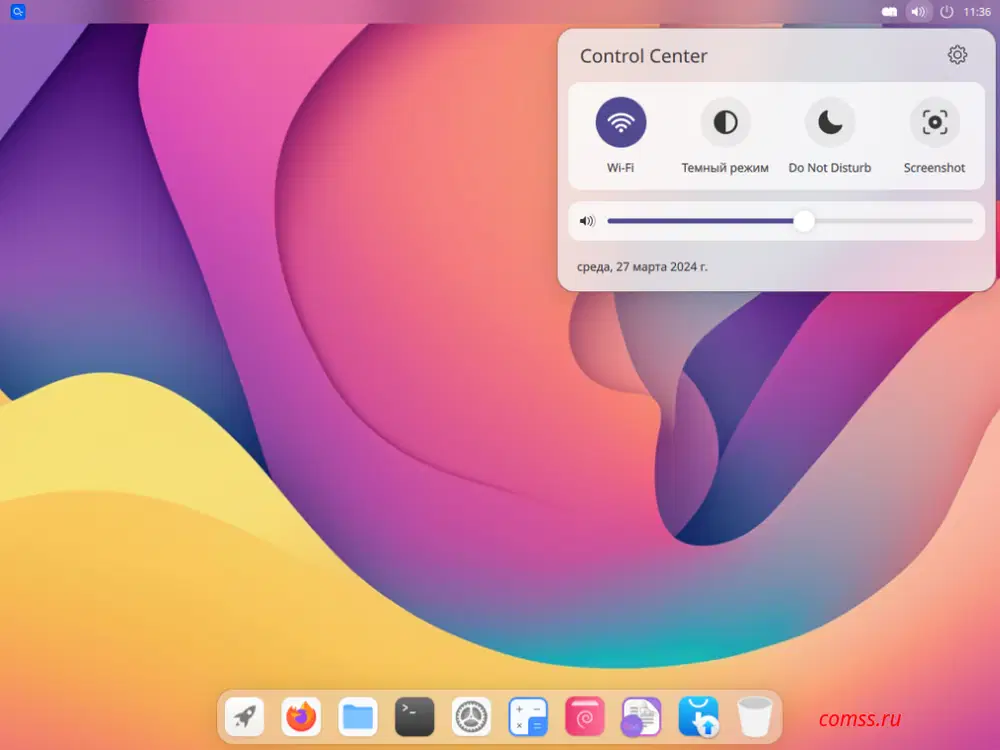The width and height of the screenshot is (1000, 750).
Task: Launch Firefox from the dock
Action: click(x=301, y=717)
